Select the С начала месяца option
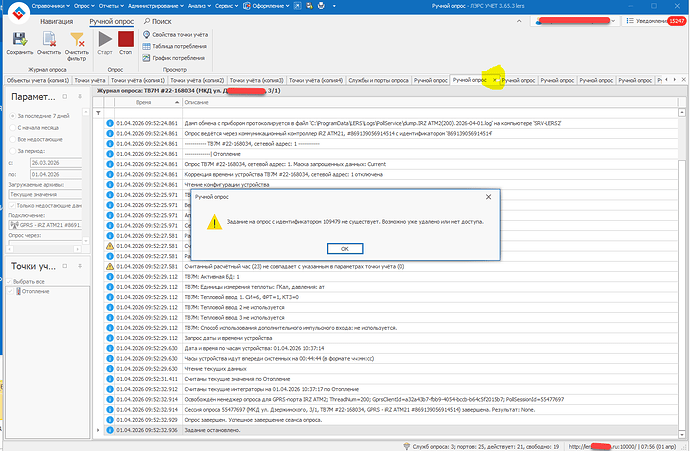This screenshot has width=690, height=451. coord(14,127)
